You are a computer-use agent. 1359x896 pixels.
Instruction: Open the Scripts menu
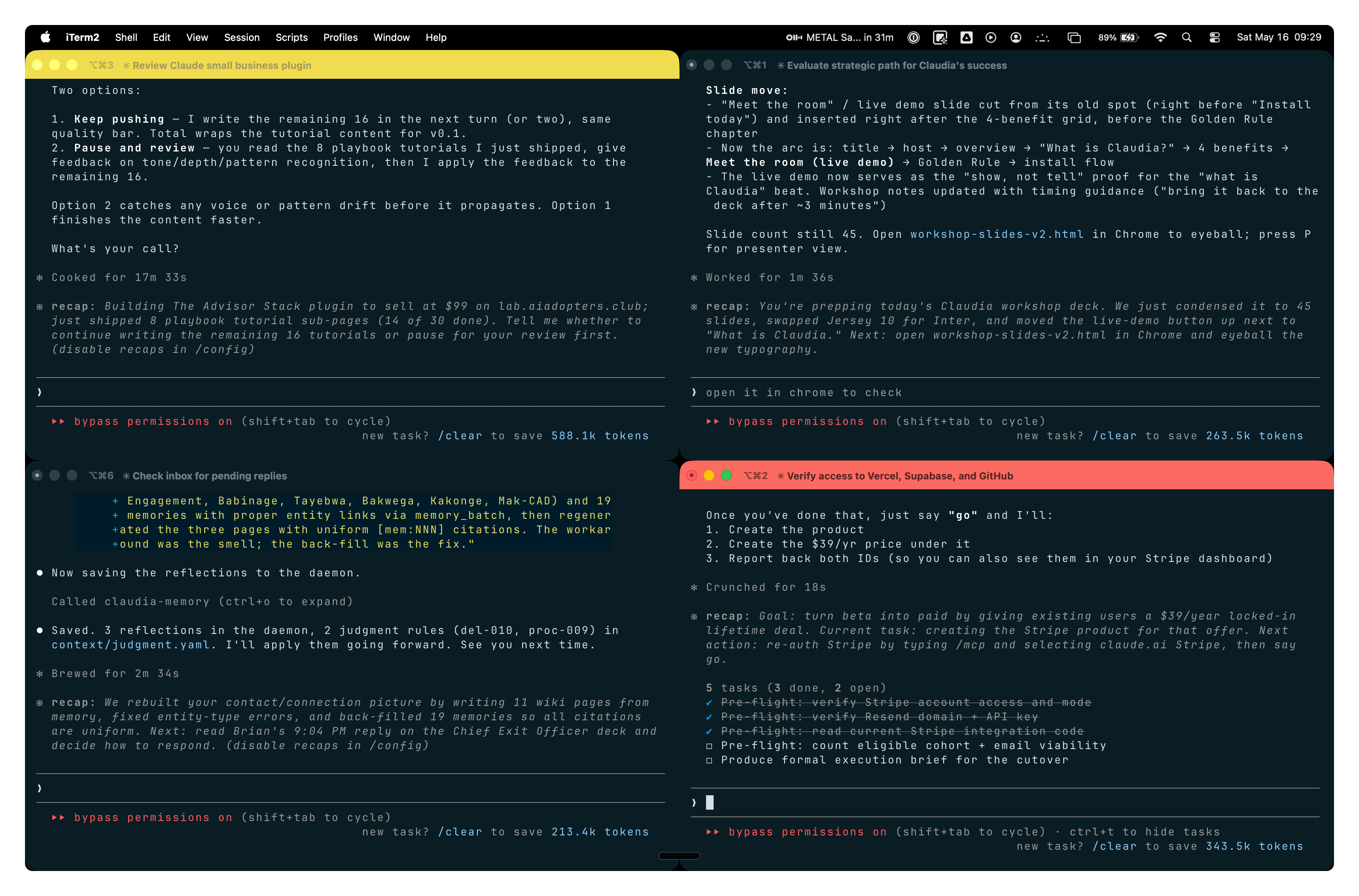click(x=292, y=37)
